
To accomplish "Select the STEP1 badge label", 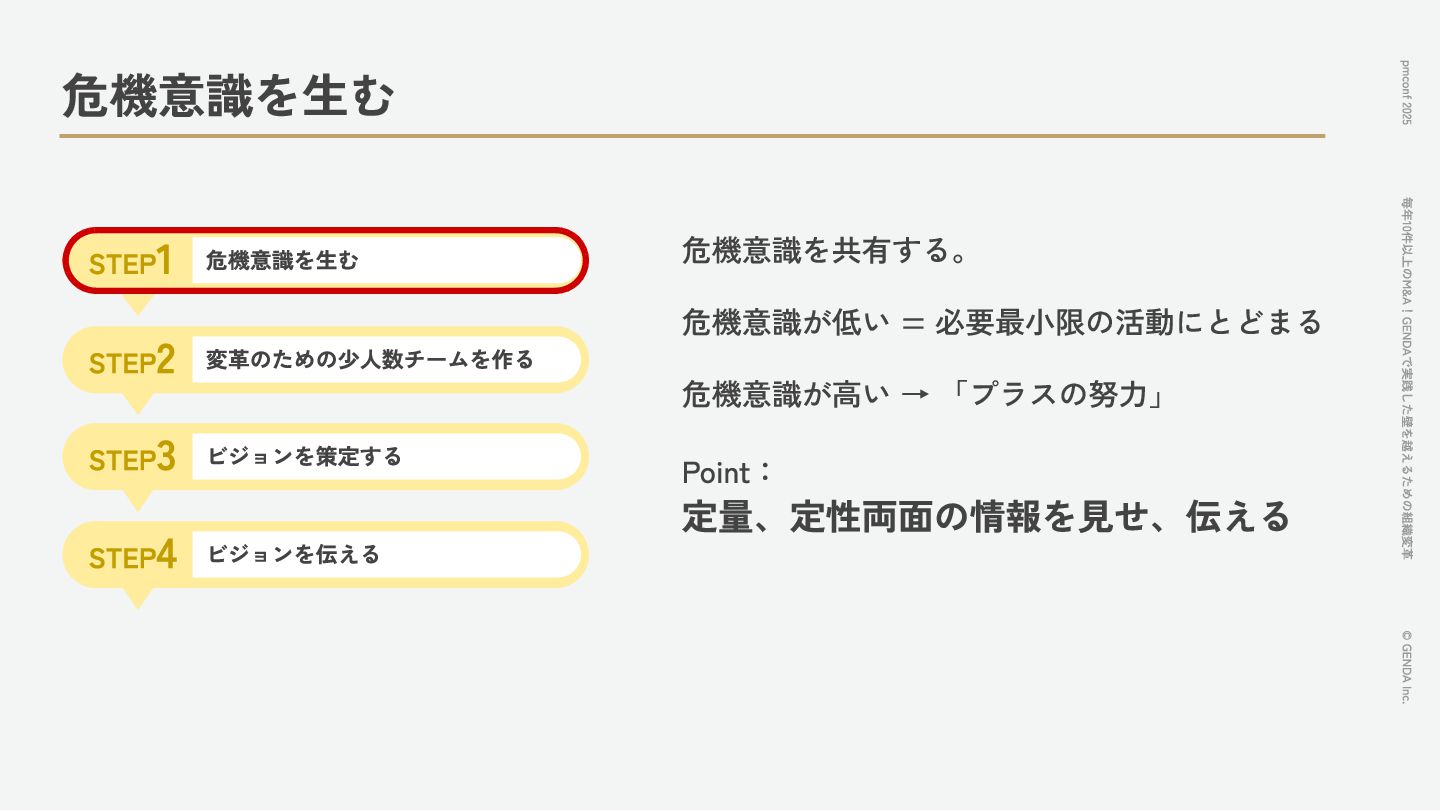I will tap(130, 262).
